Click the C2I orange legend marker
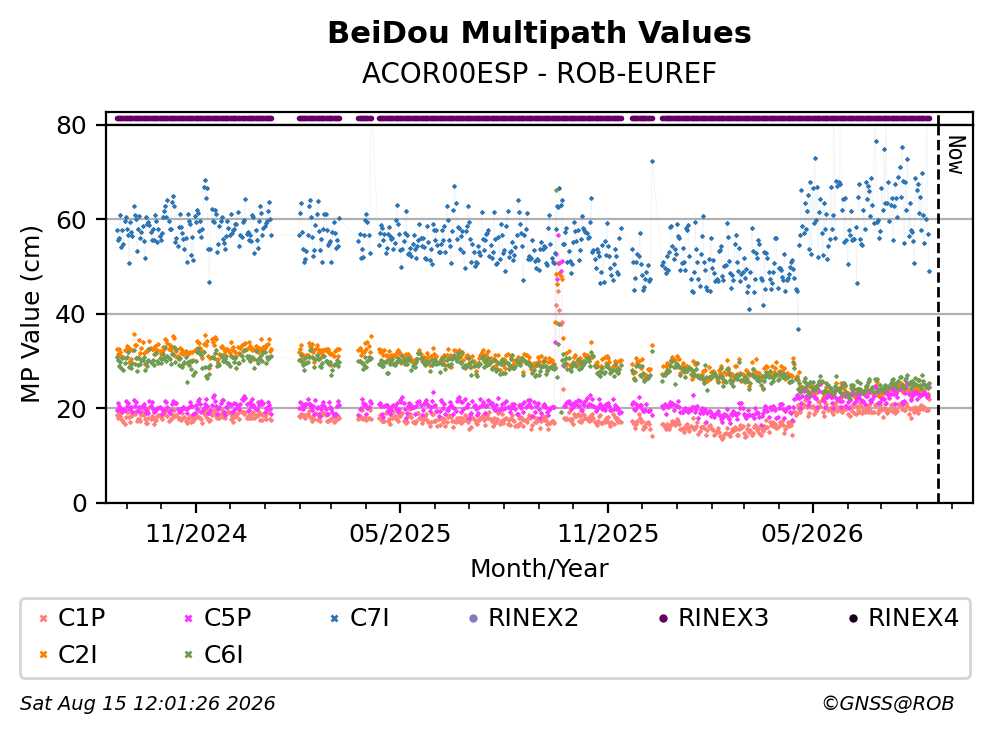The height and width of the screenshot is (734, 992). tap(43, 655)
